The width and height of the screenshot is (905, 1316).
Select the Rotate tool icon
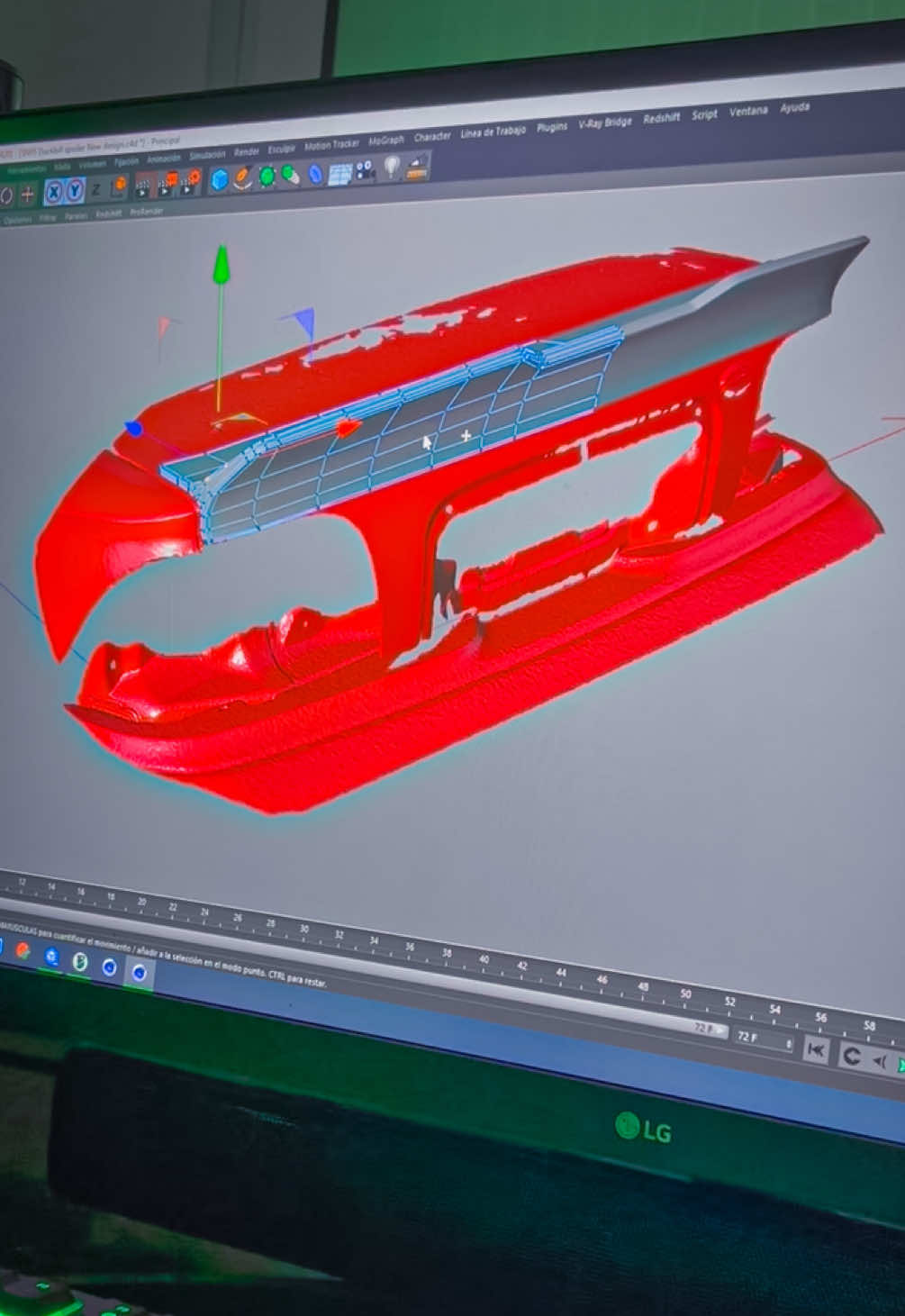click(x=6, y=195)
